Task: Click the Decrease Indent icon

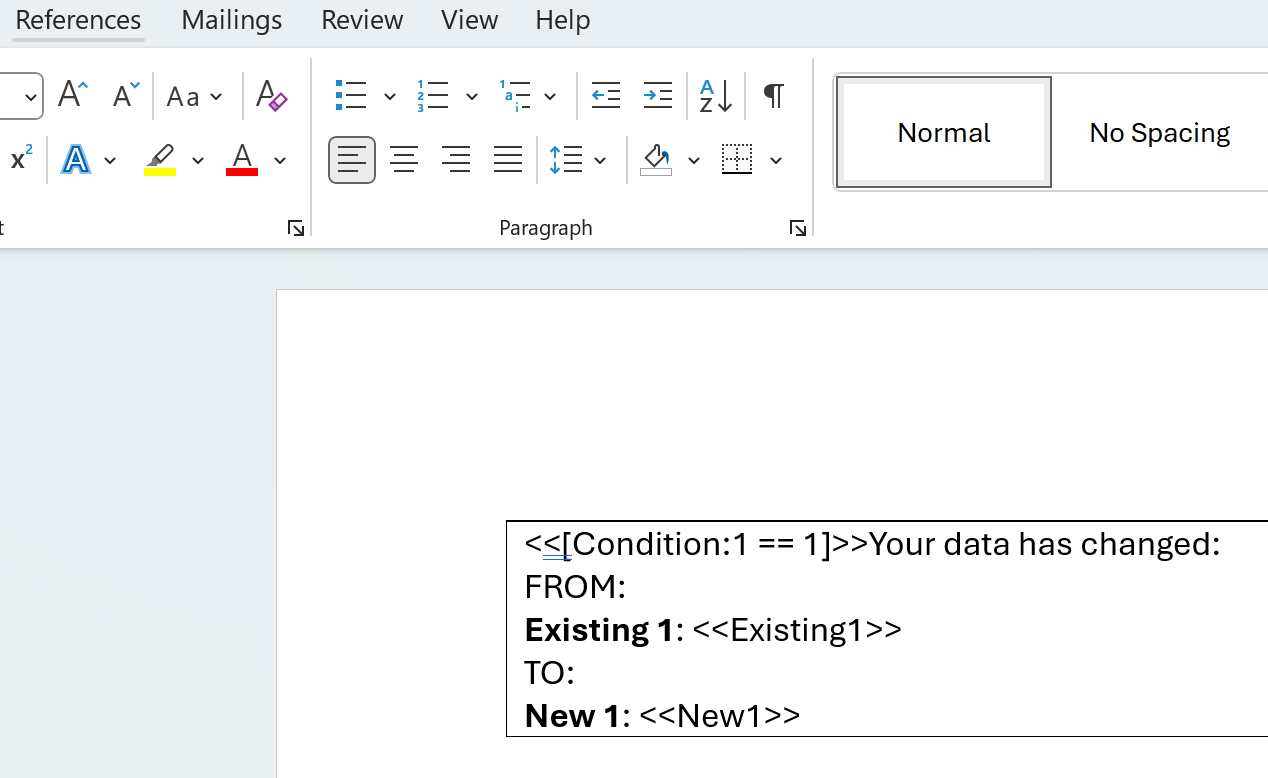Action: point(606,96)
